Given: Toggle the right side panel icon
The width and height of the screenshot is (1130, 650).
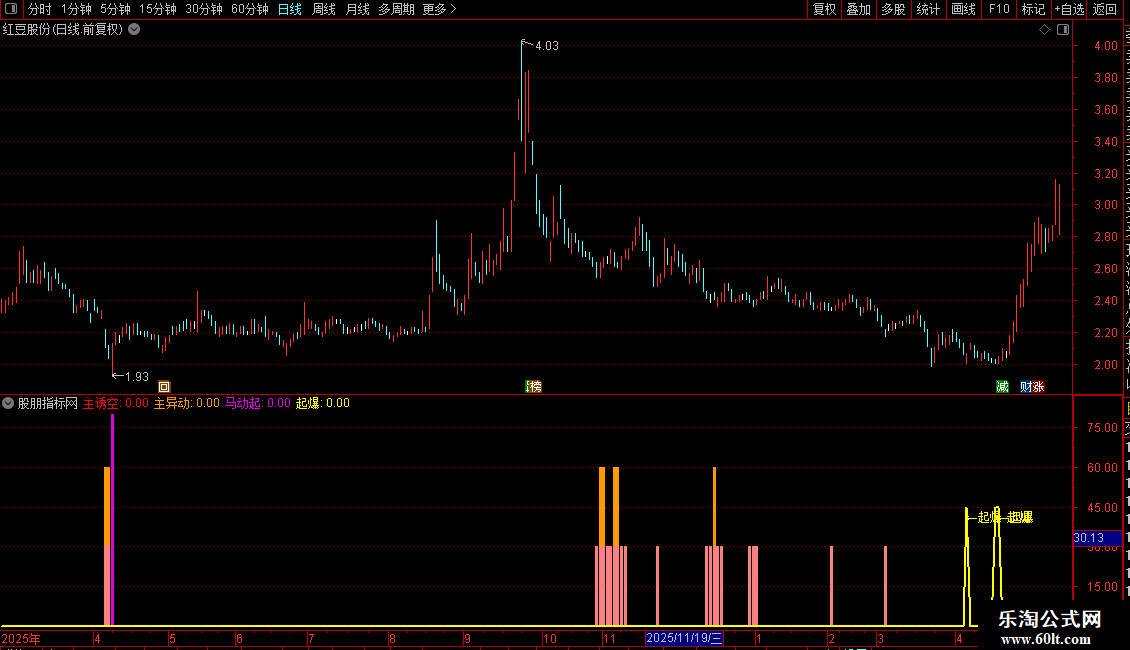Looking at the screenshot, I should tap(1063, 30).
